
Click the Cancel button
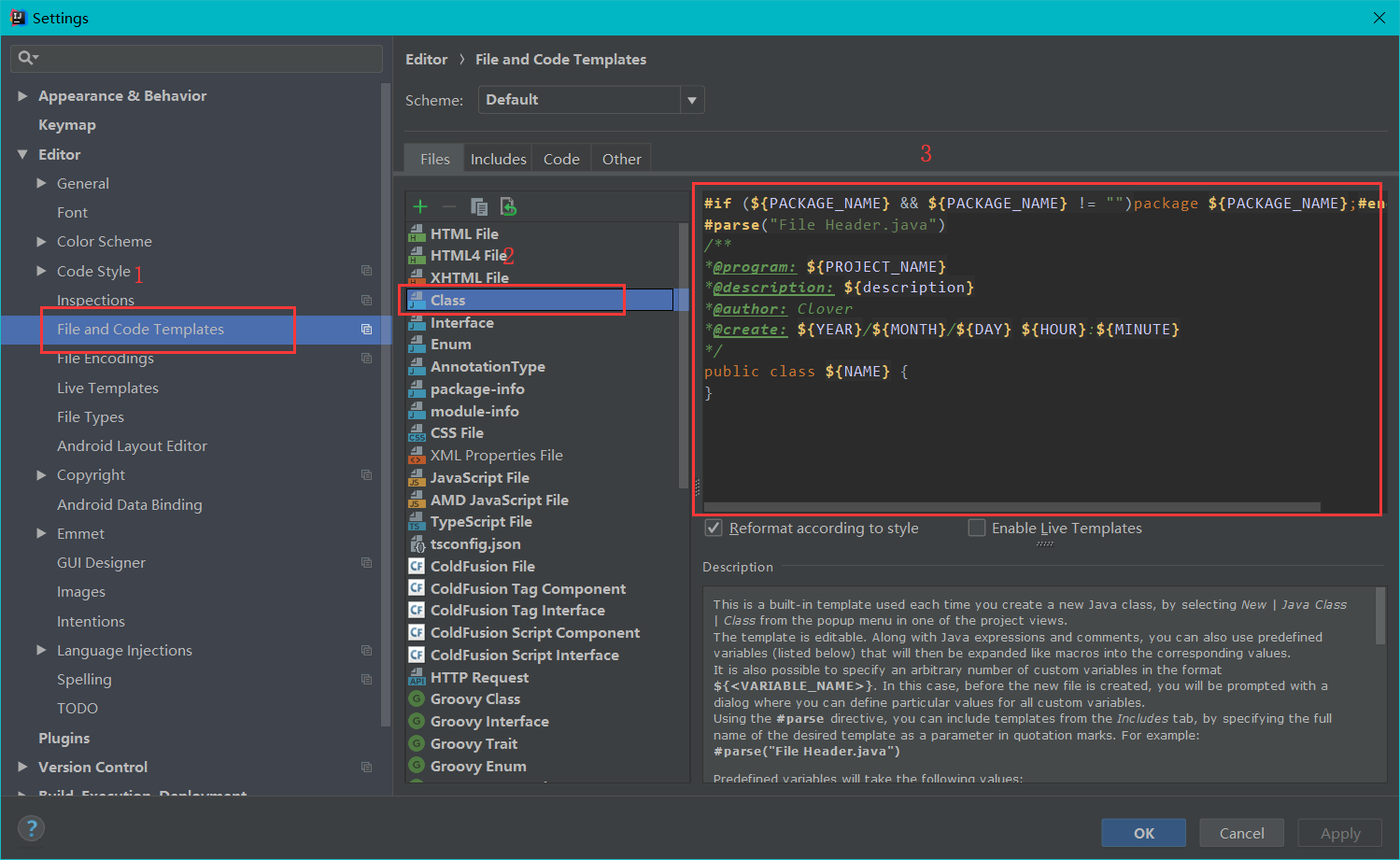pyautogui.click(x=1242, y=833)
